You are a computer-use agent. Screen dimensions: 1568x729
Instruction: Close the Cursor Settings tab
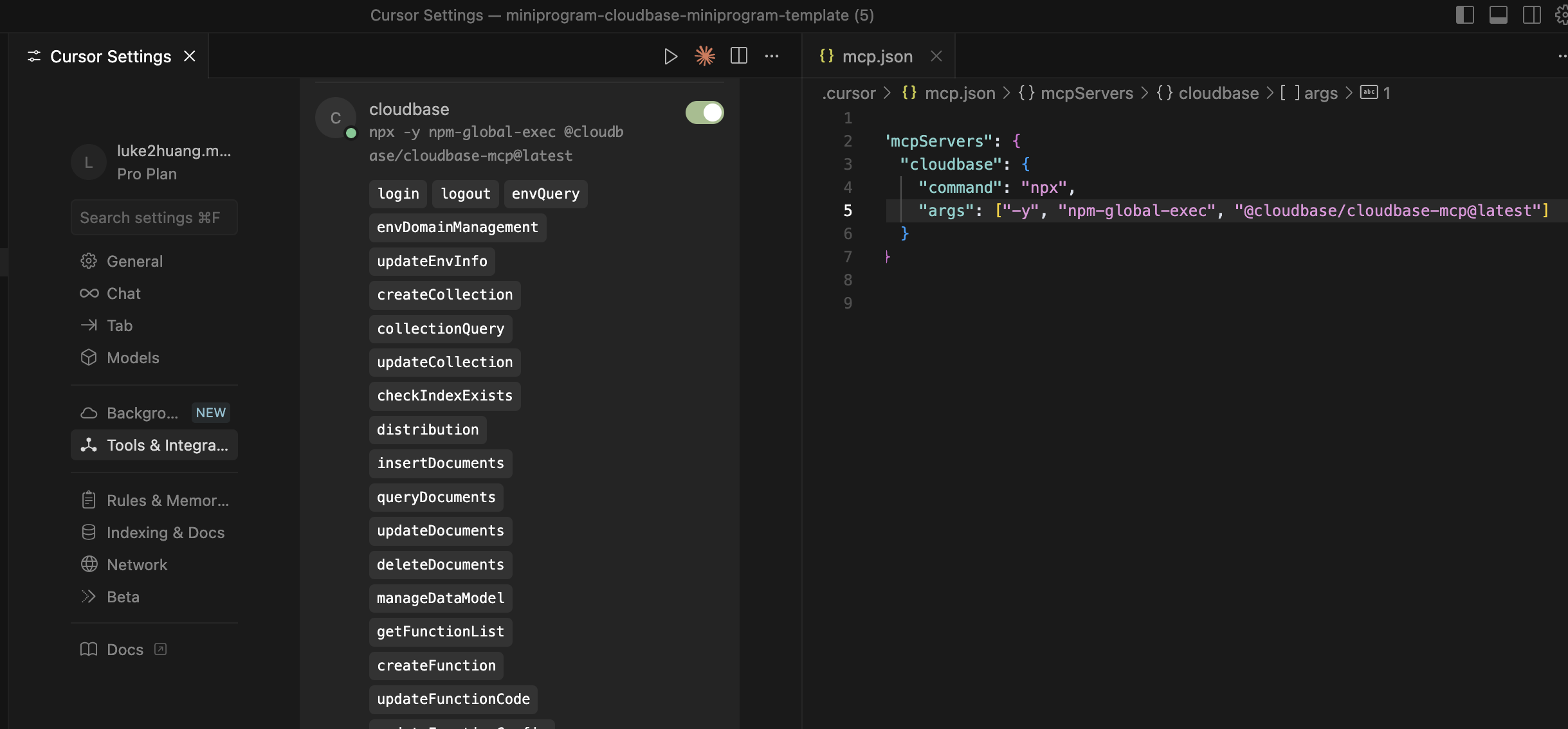click(x=190, y=57)
